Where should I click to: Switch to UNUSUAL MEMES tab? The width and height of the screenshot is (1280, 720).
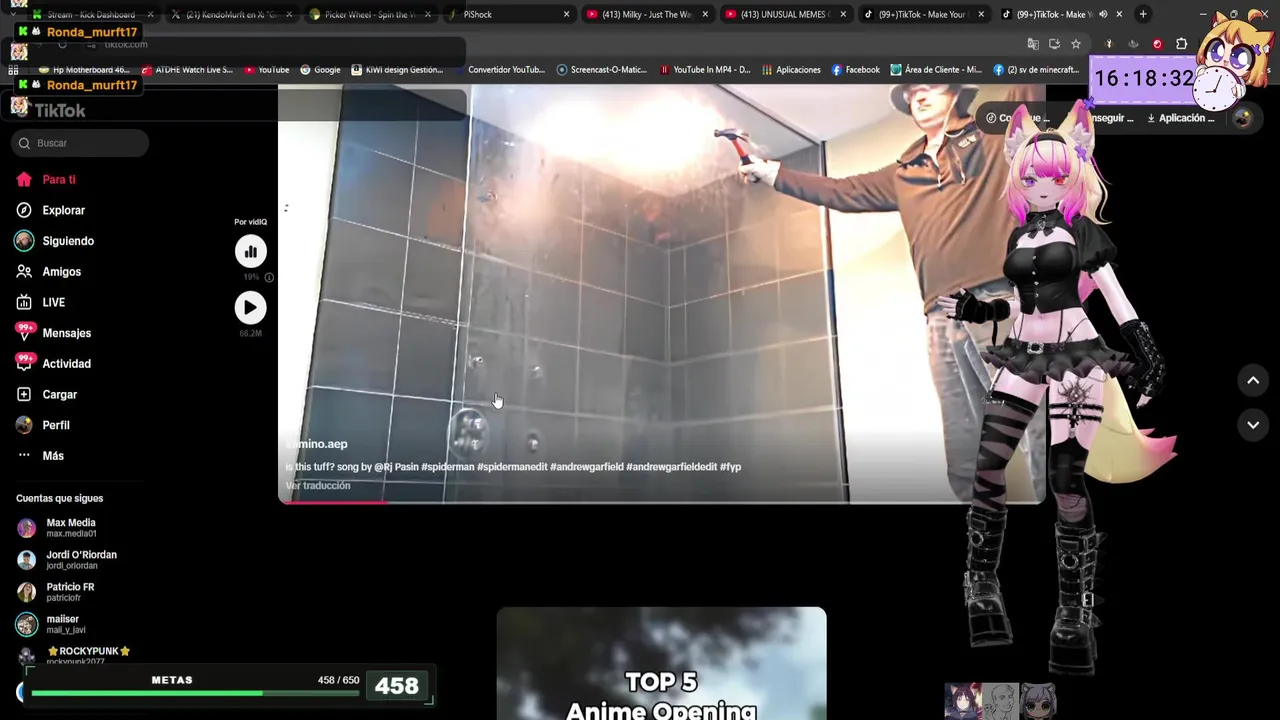[784, 15]
